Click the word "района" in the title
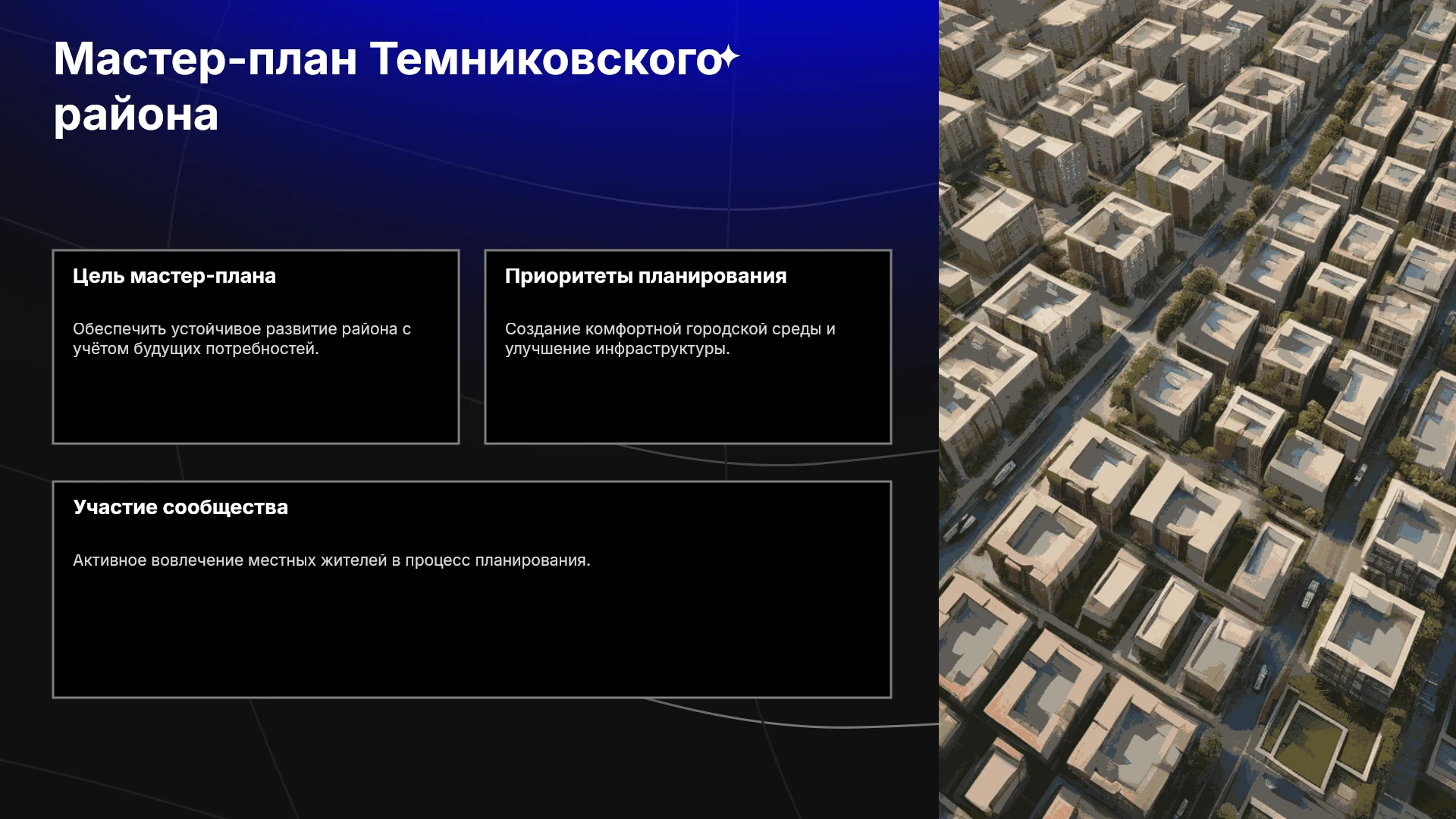The image size is (1456, 819). pos(136,116)
